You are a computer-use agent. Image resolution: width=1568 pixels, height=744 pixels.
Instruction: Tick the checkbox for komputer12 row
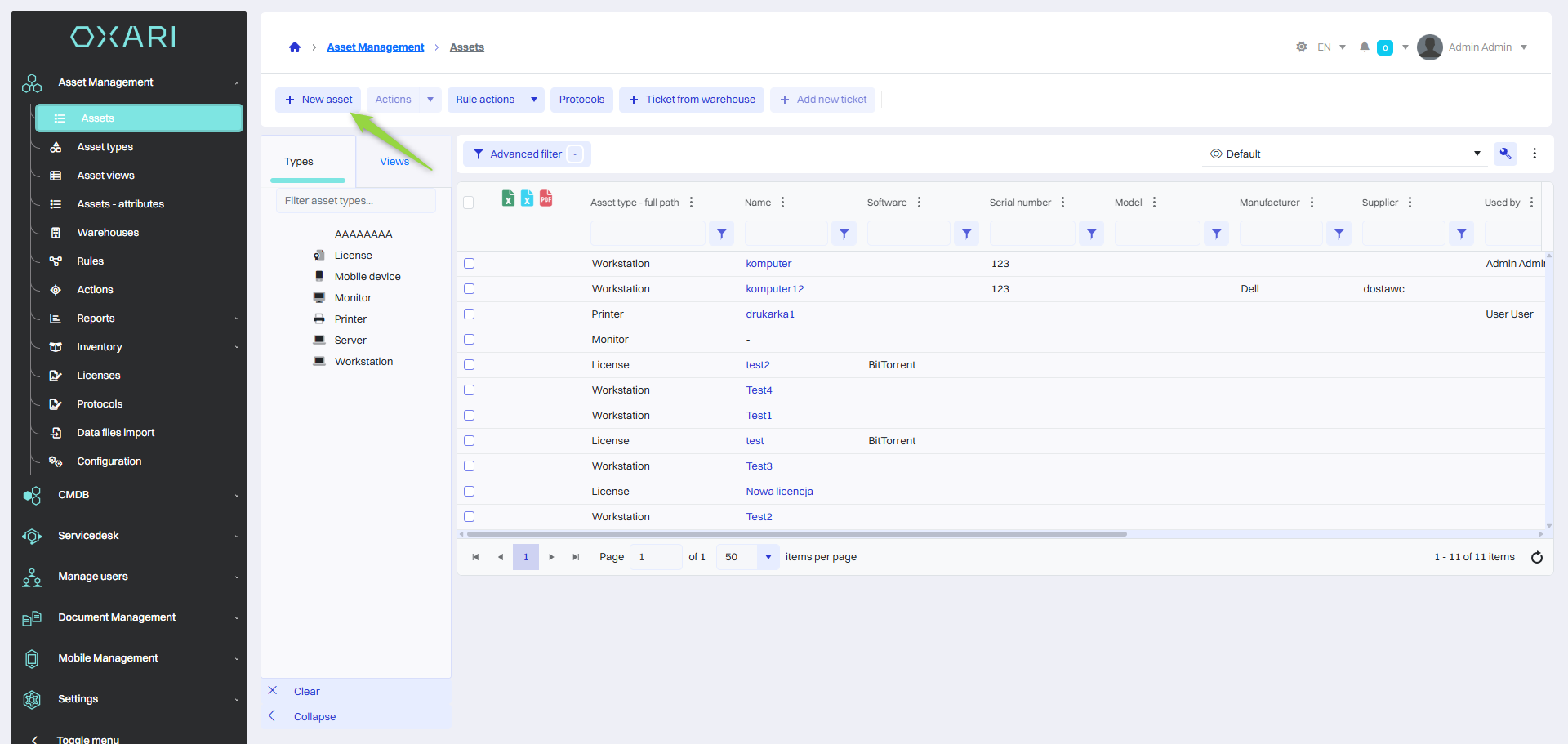(x=469, y=289)
